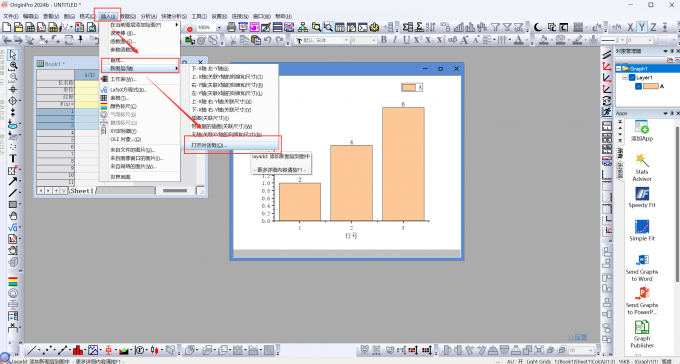Open the default font name dropdown
Viewport: 680px width, 364px height.
(x=346, y=40)
